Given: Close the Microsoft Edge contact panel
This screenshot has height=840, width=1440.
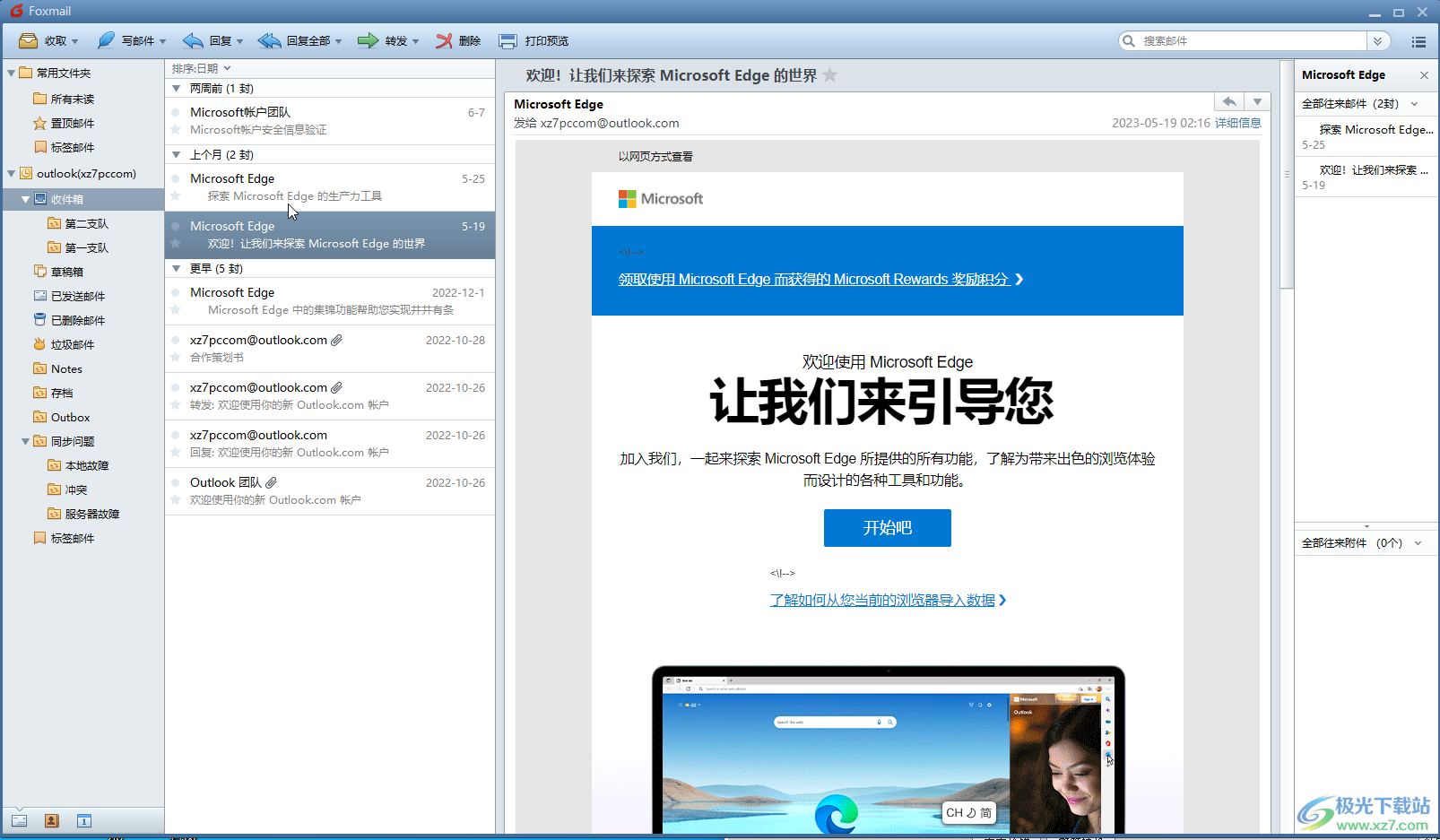Looking at the screenshot, I should coord(1424,75).
